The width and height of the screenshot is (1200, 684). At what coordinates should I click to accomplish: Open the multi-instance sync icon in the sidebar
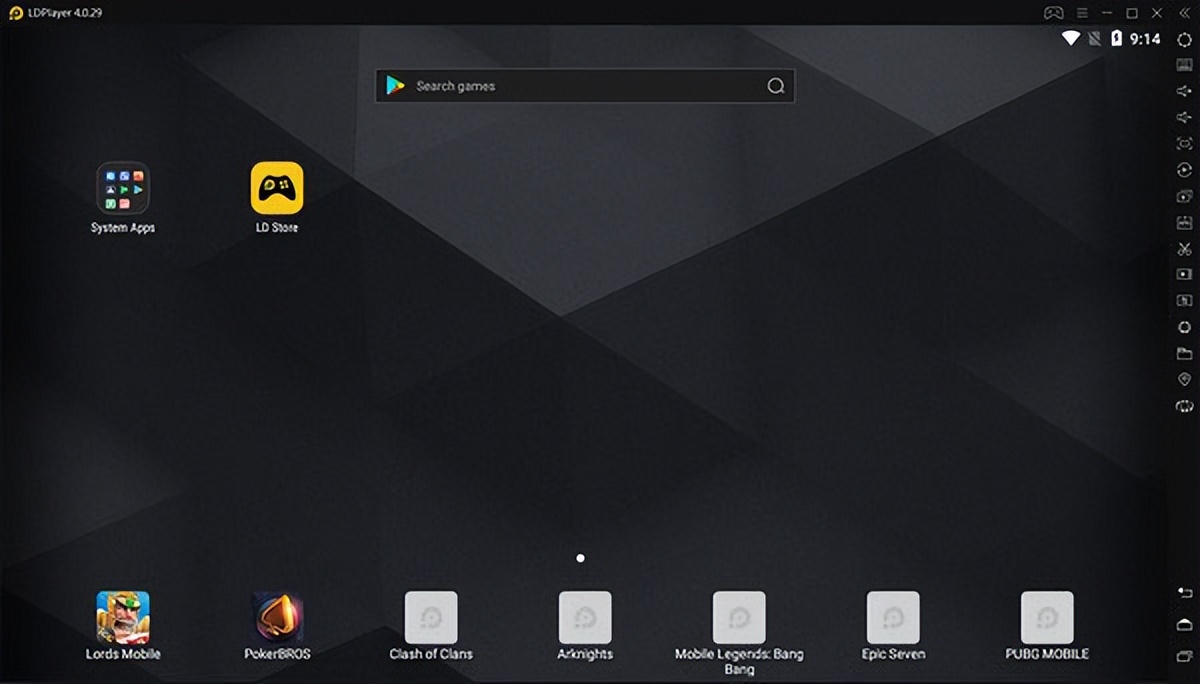1184,196
